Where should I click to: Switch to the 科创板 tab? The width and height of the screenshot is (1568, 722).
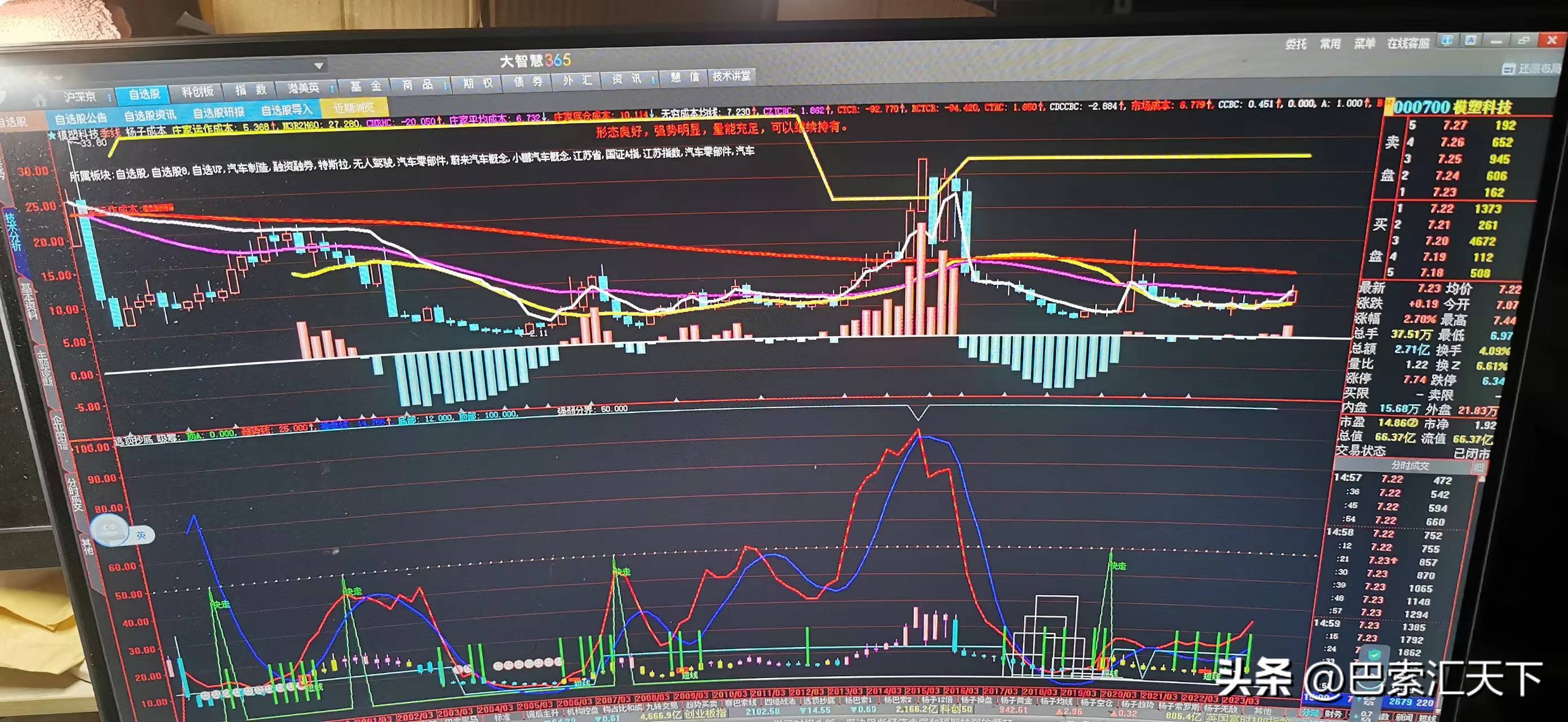197,92
